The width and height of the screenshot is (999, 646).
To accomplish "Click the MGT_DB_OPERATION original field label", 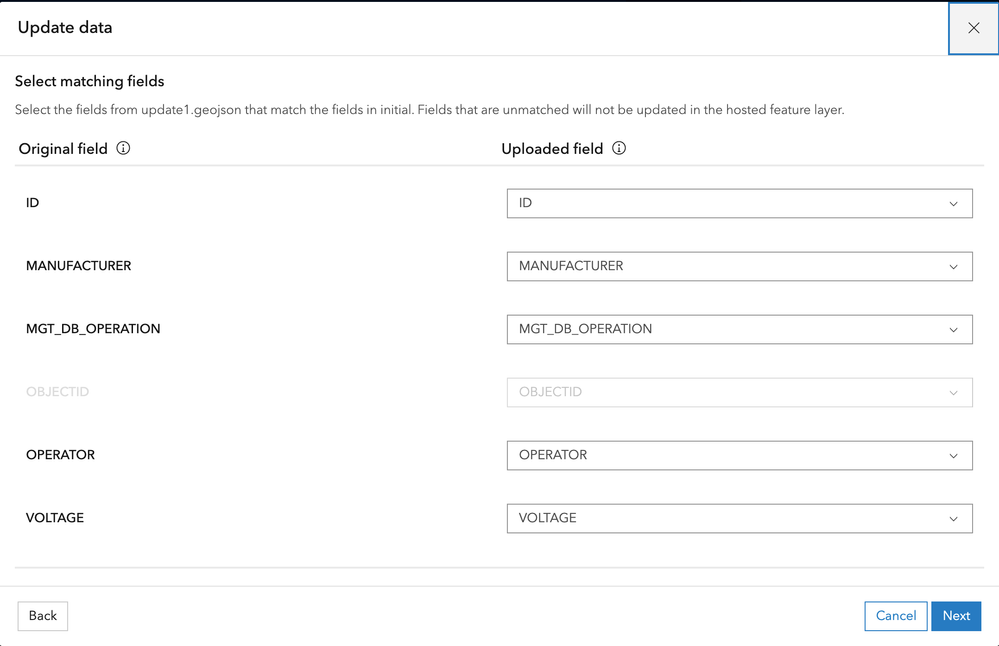I will (93, 329).
